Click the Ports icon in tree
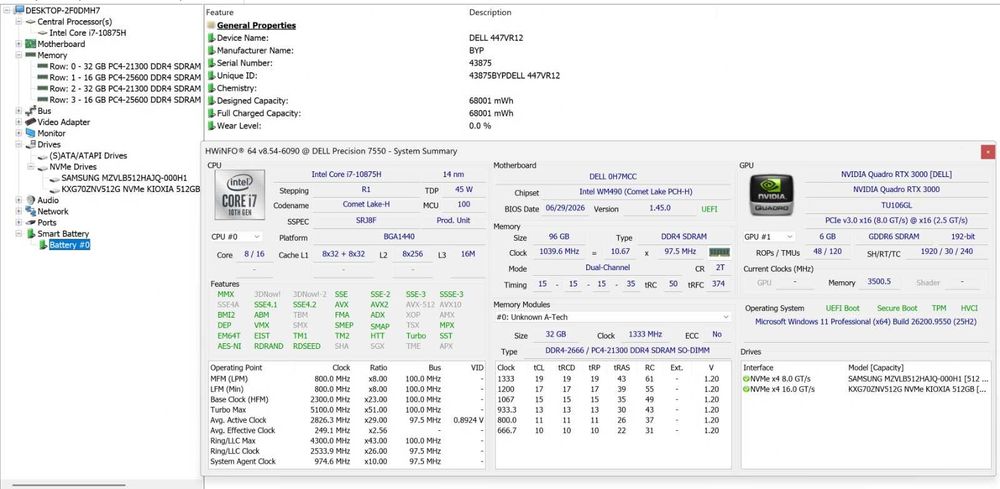This screenshot has height=489, width=1000. (x=30, y=223)
